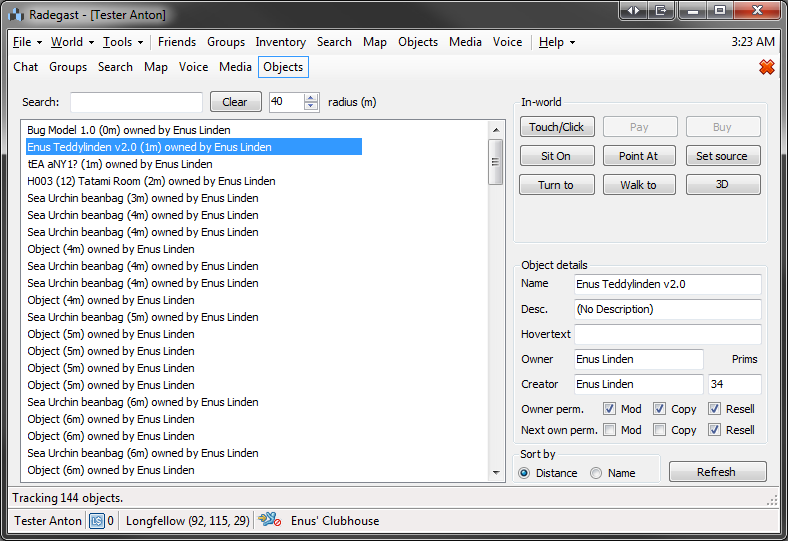Switch to the Media tab
Viewport: 788px width, 541px height.
tap(235, 67)
